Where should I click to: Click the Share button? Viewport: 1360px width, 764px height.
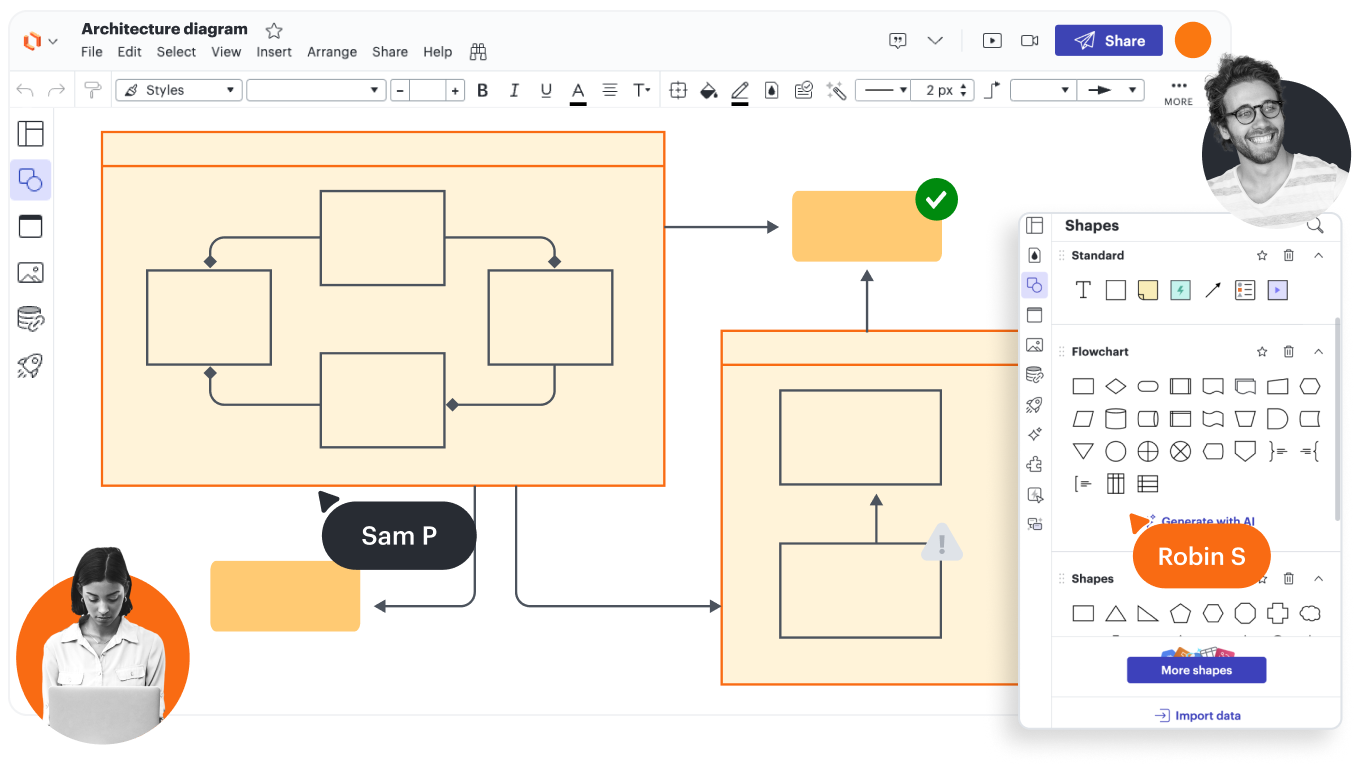pyautogui.click(x=1108, y=41)
